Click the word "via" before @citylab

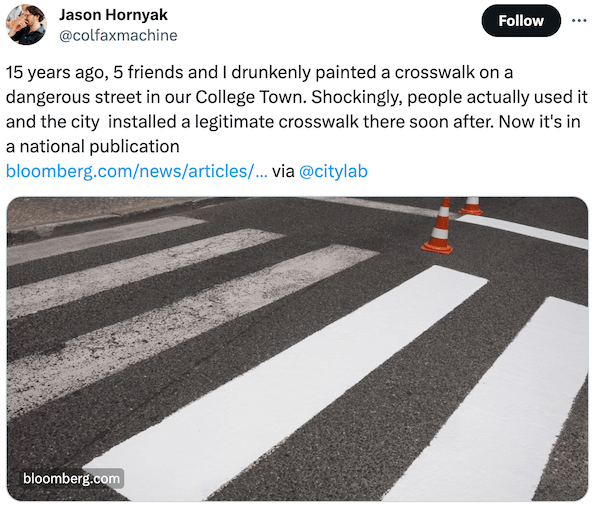(x=283, y=171)
